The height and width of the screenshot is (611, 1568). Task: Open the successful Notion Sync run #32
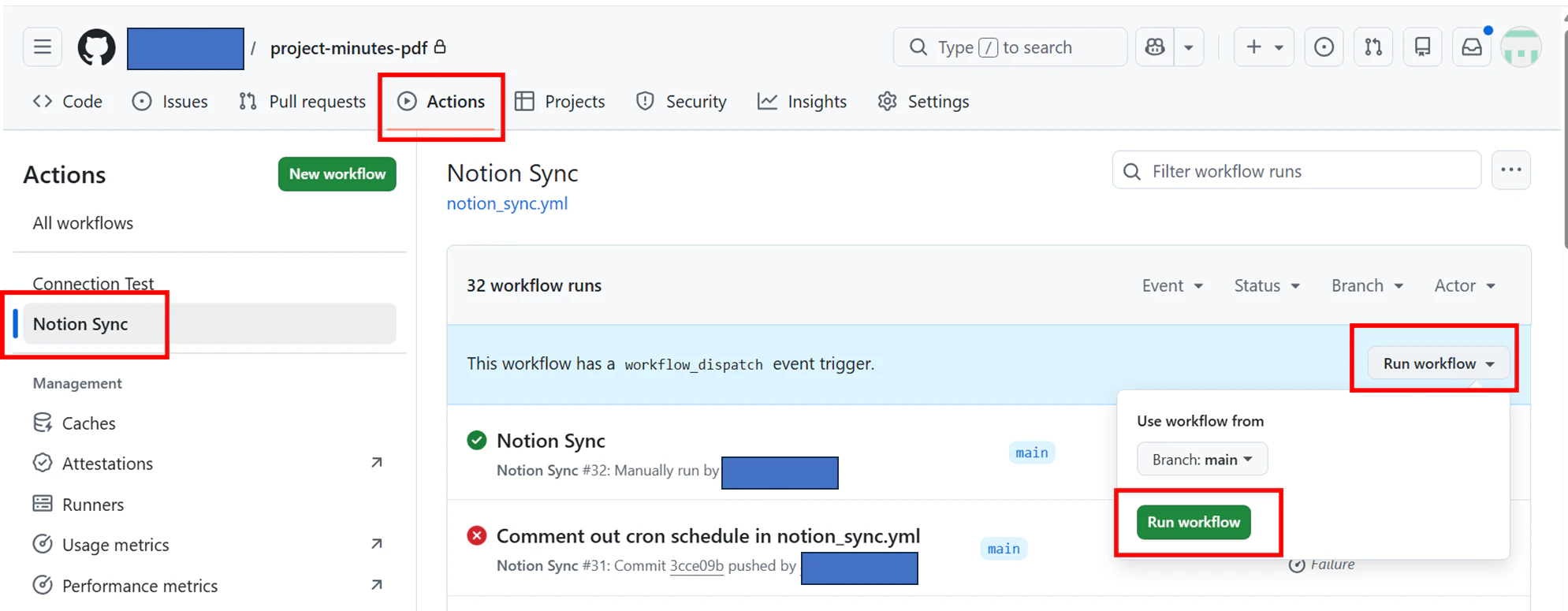551,441
